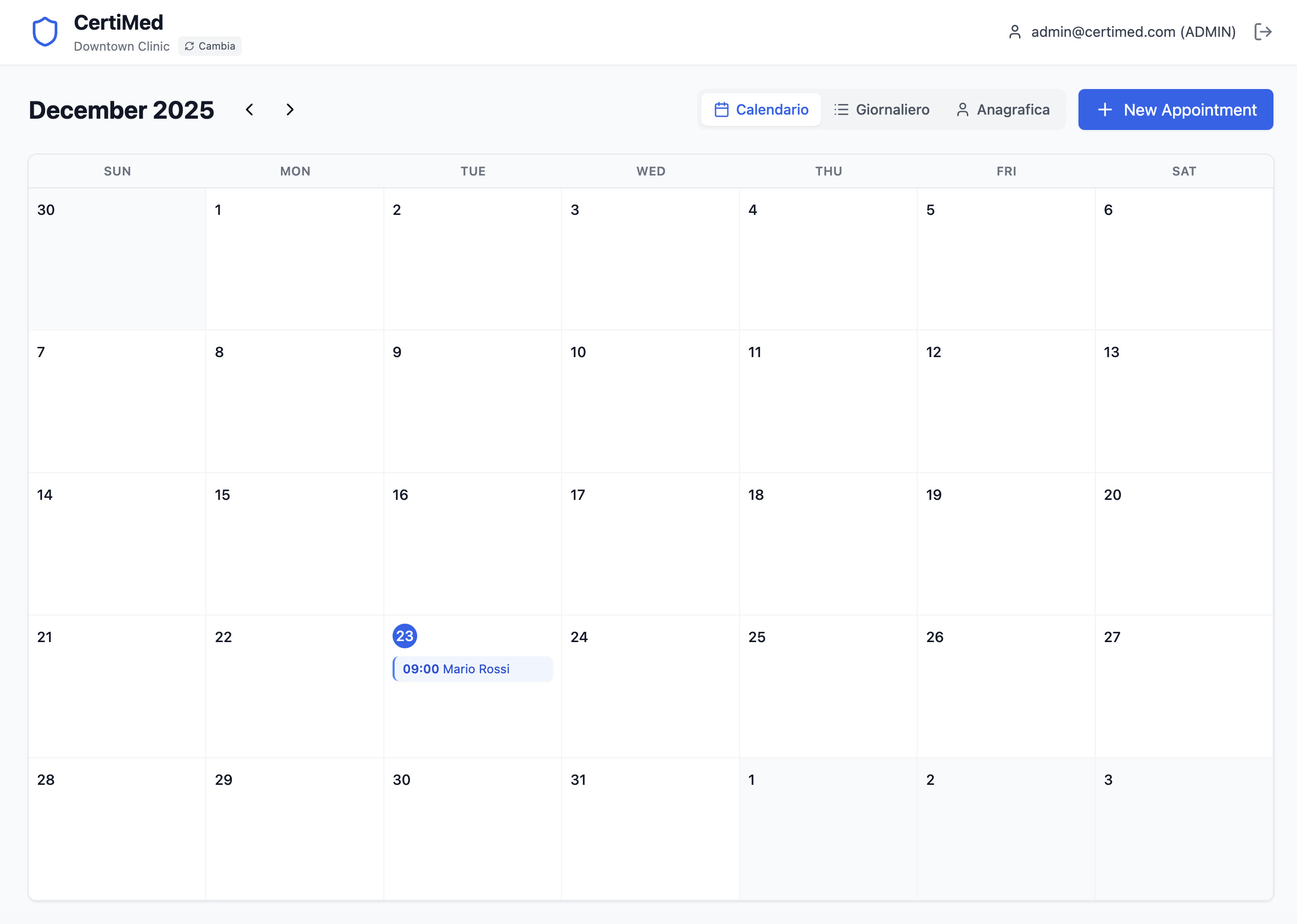Select today's date, December 23
The image size is (1297, 924).
coord(405,636)
